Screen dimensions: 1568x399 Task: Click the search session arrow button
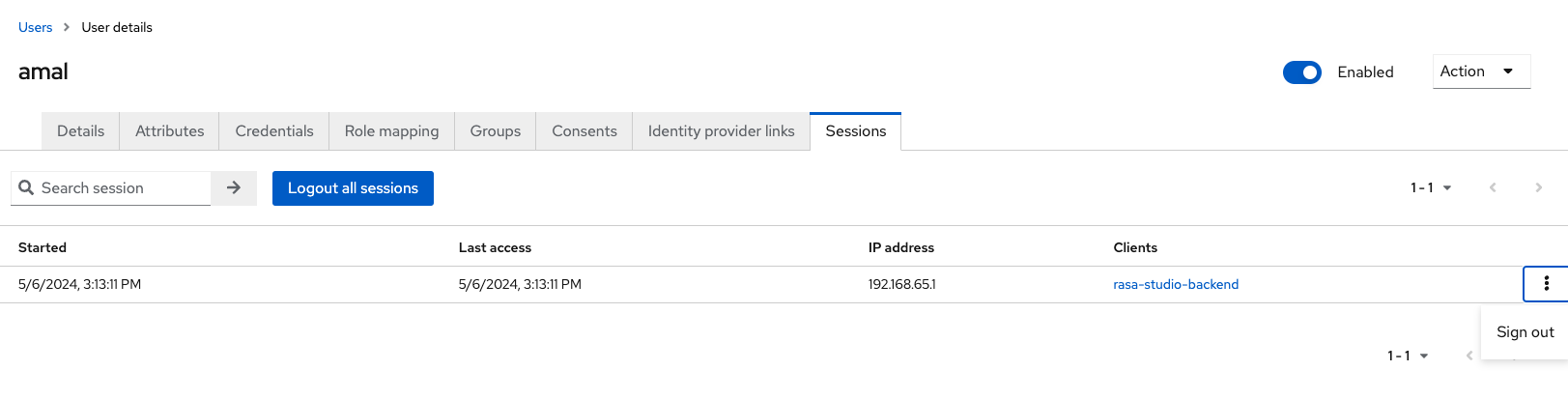tap(234, 188)
